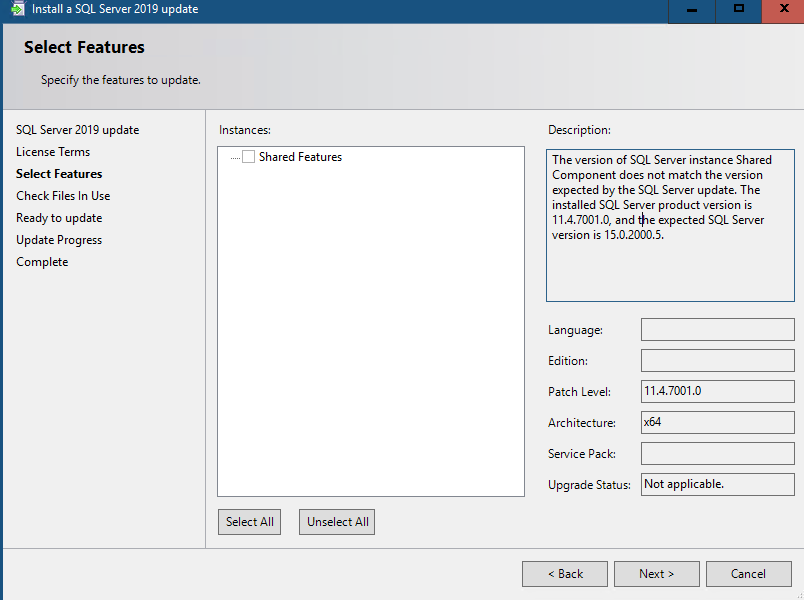Click the empty Edition field
The height and width of the screenshot is (600, 804).
point(717,360)
